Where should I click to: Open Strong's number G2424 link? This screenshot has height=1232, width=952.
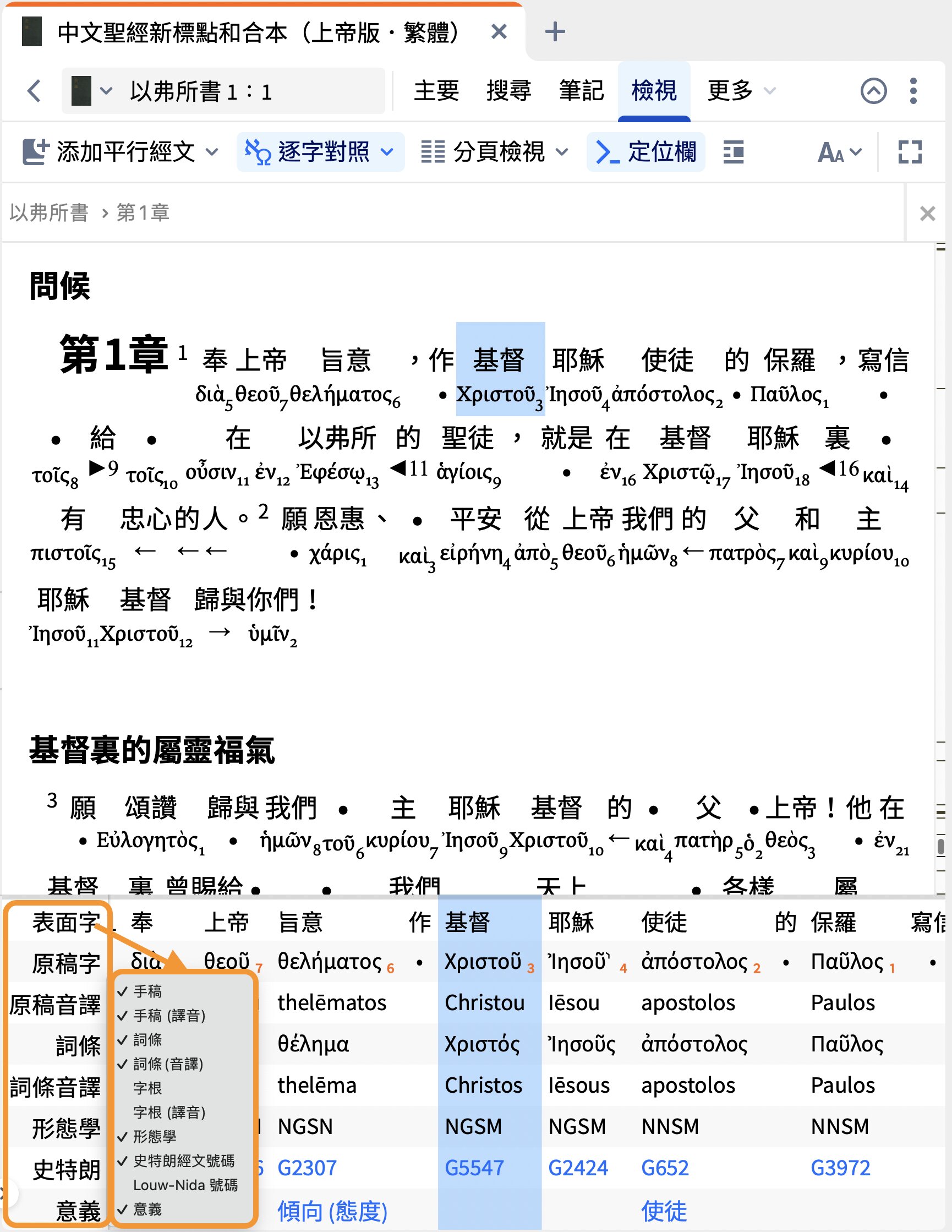point(578,1168)
